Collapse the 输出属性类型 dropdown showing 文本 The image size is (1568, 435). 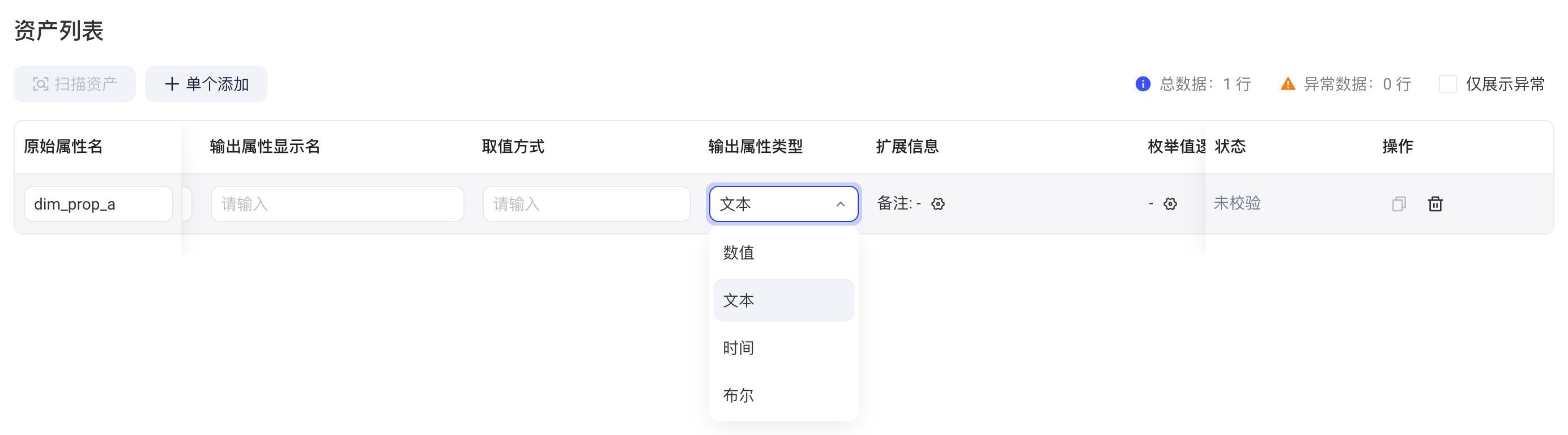click(783, 204)
